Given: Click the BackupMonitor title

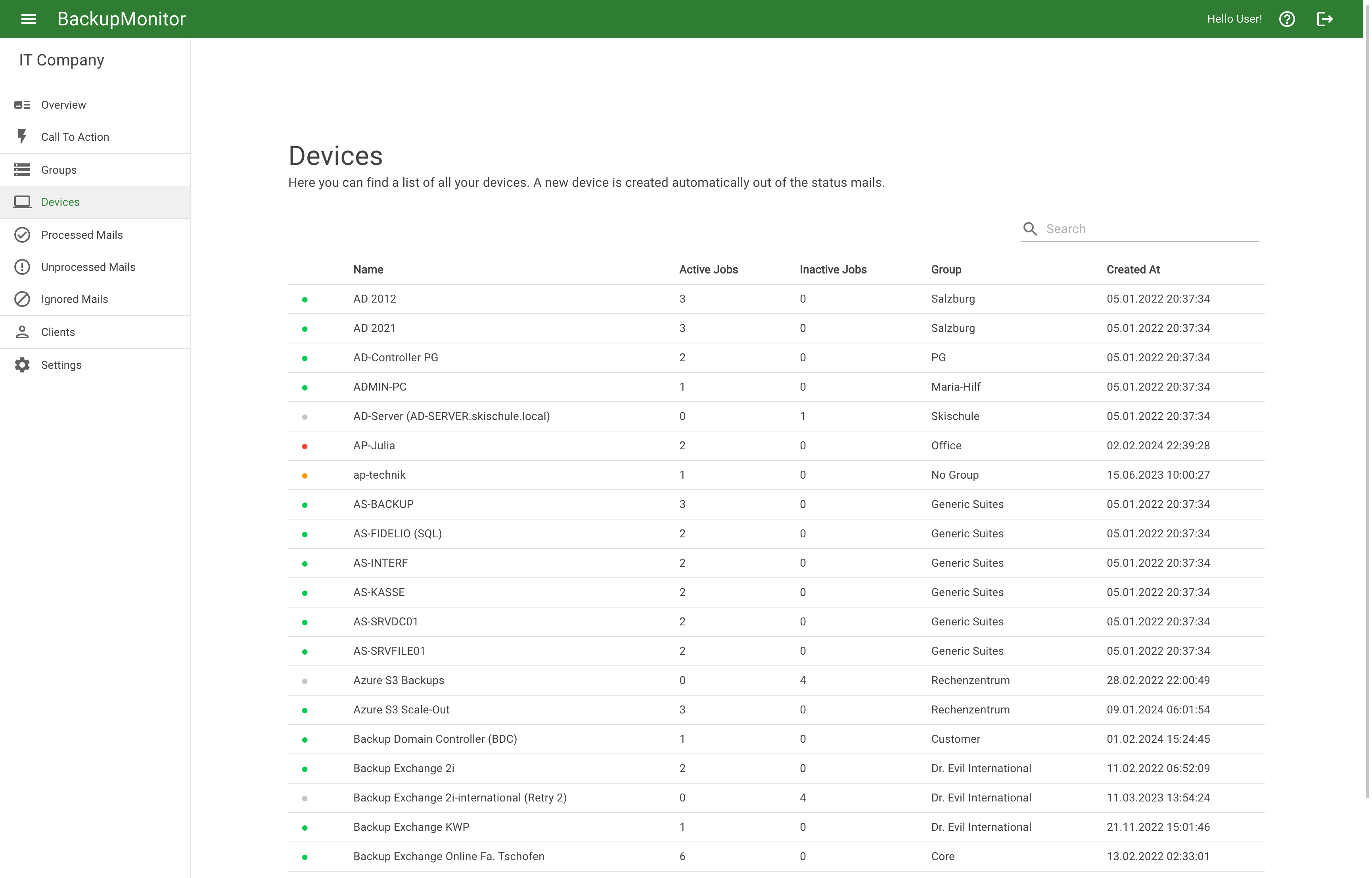Looking at the screenshot, I should (121, 19).
